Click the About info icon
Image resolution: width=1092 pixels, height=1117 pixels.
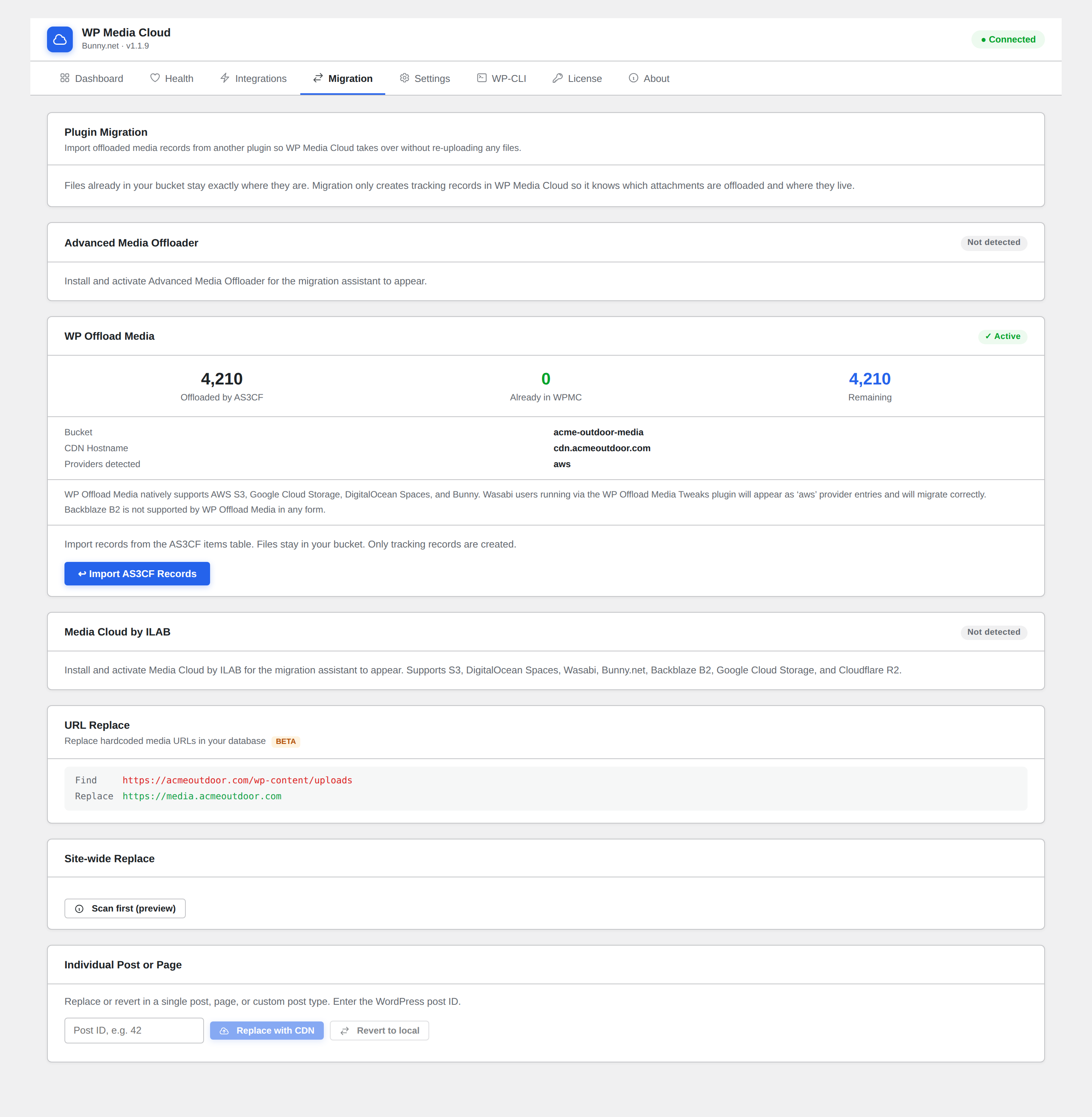[x=633, y=78]
